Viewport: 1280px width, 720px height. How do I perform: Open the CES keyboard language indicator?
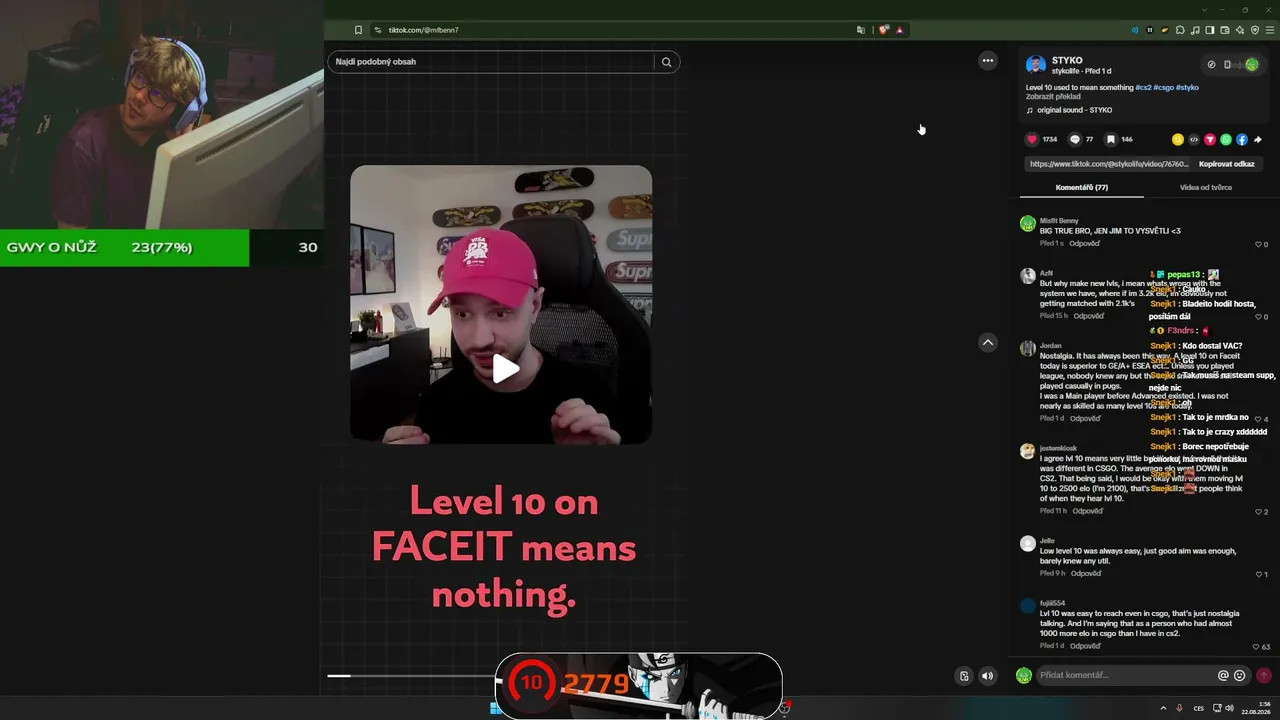pos(1199,708)
